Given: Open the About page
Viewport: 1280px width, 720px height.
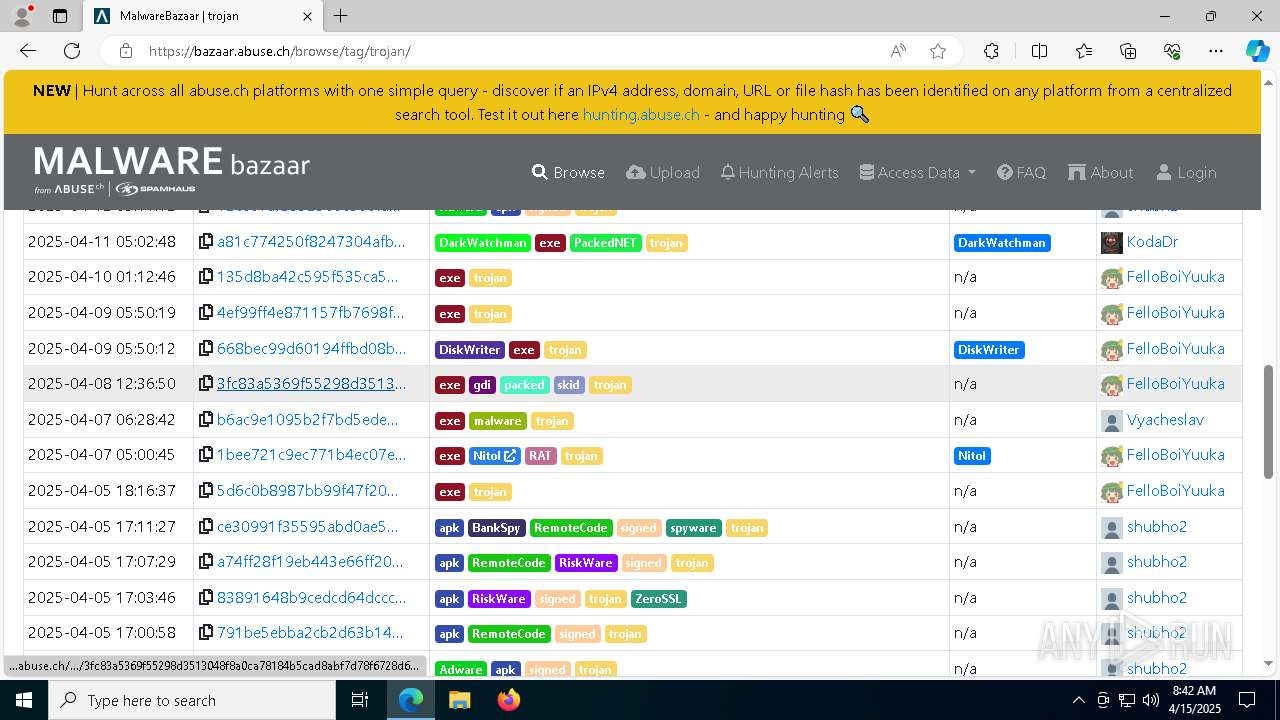Looking at the screenshot, I should pos(1101,172).
